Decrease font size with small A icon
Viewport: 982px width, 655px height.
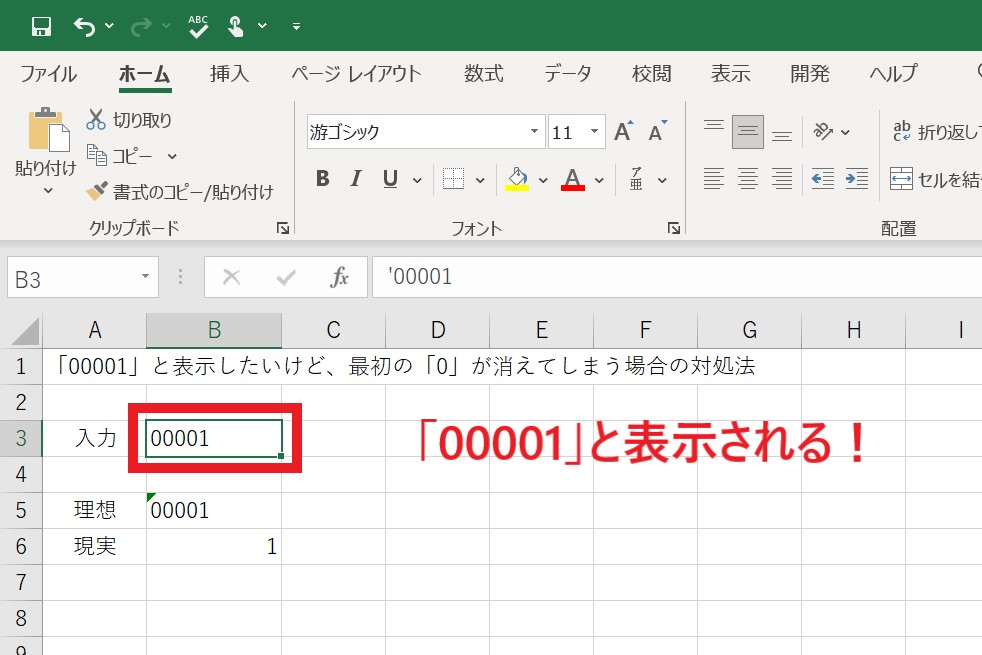pyautogui.click(x=658, y=132)
